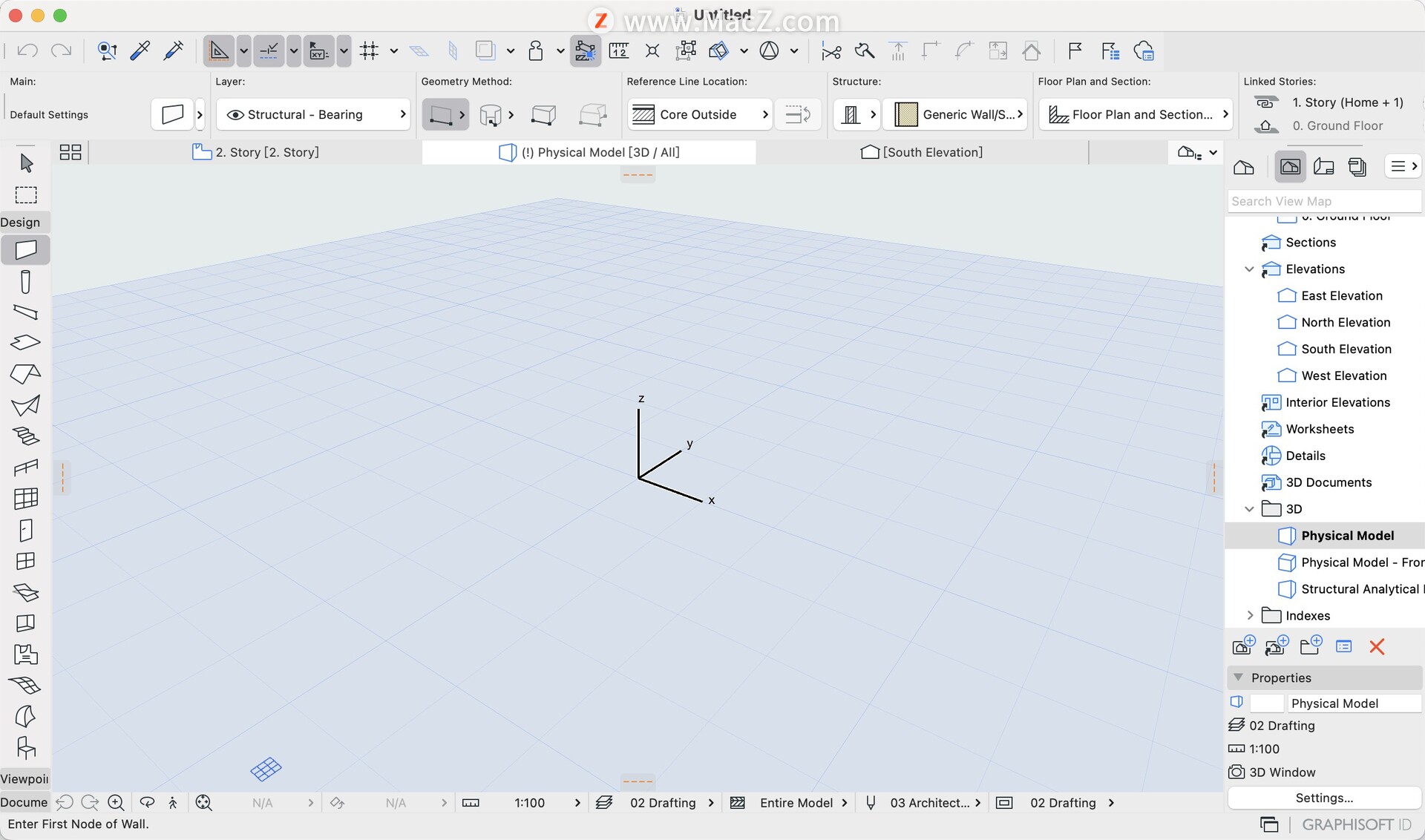Viewport: 1425px width, 840px height.
Task: Select the Door tool
Action: point(26,530)
